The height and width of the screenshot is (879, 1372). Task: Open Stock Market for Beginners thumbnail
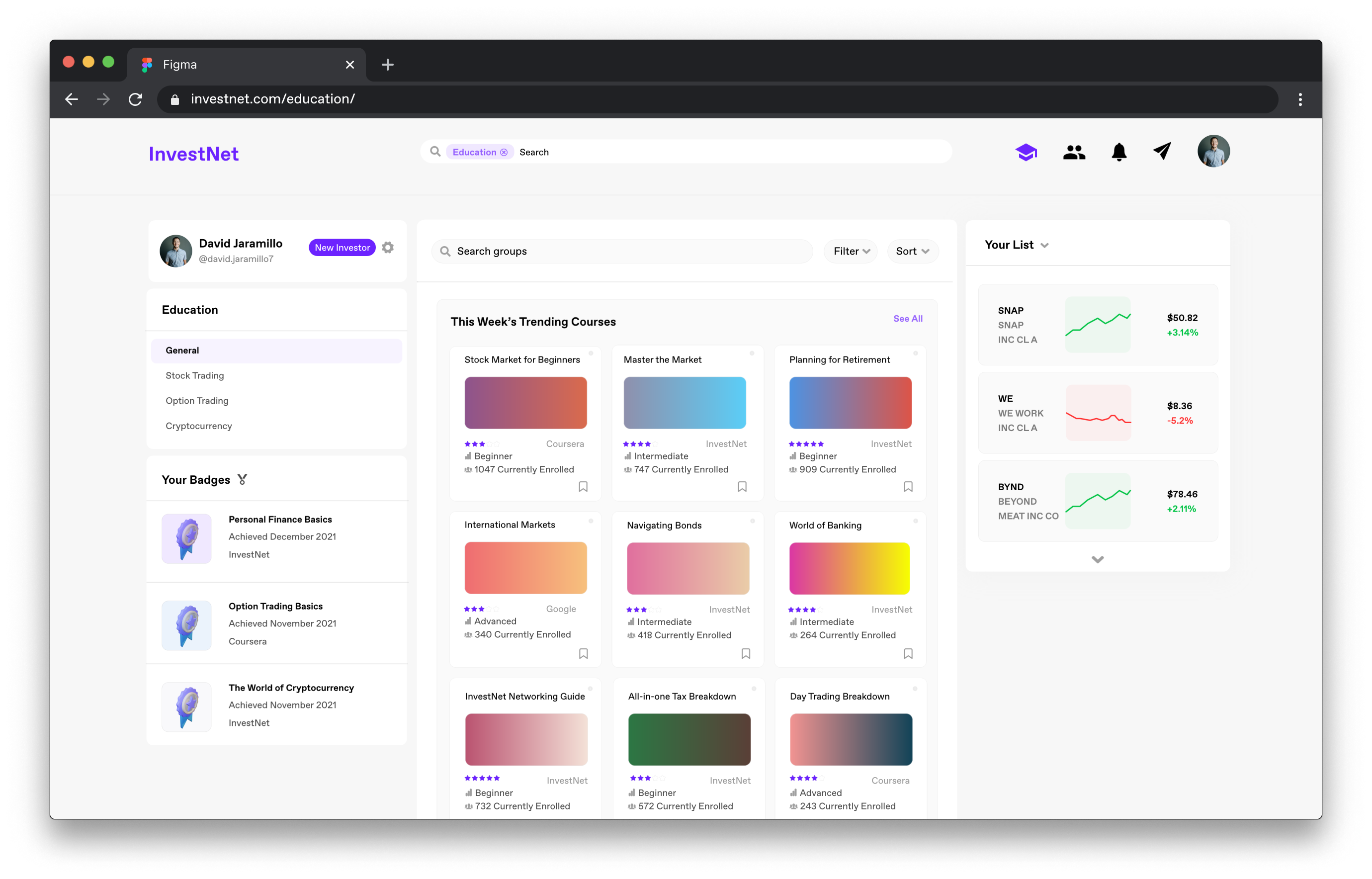click(x=525, y=402)
